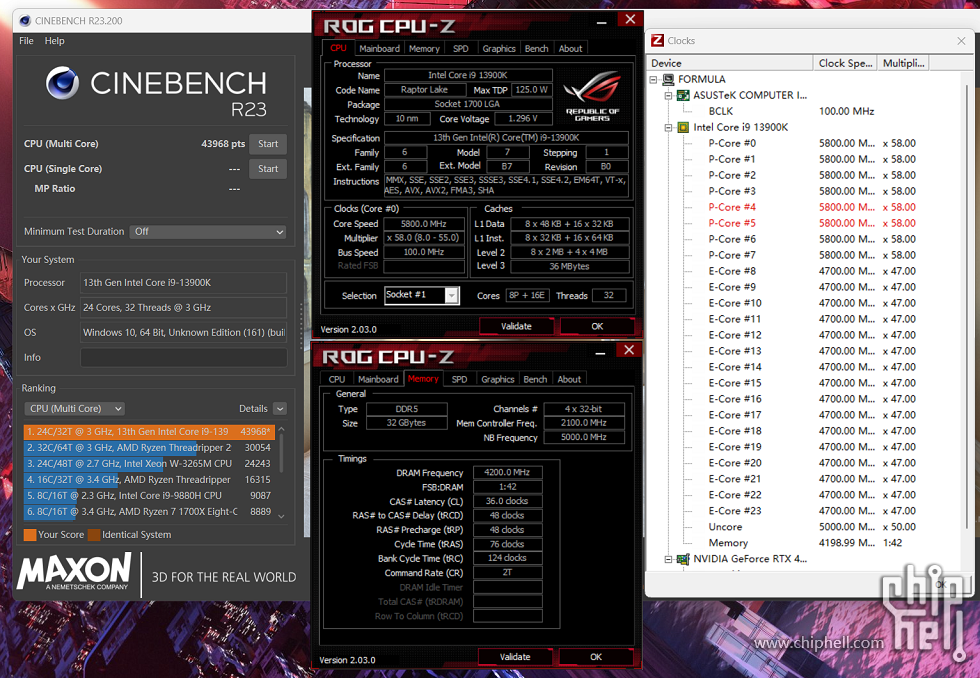Collapse the FORMULA tree node
Viewport: 980px width, 678px height.
(653, 80)
